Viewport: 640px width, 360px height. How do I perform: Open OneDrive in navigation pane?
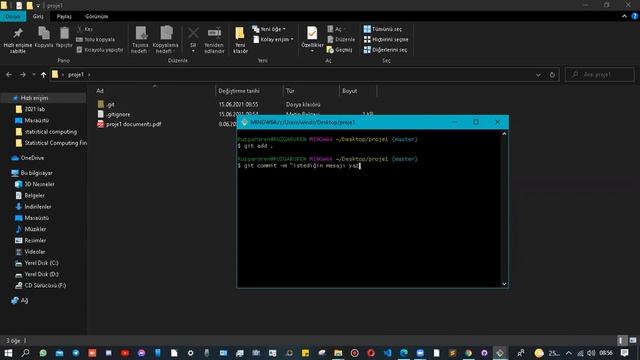coord(32,158)
